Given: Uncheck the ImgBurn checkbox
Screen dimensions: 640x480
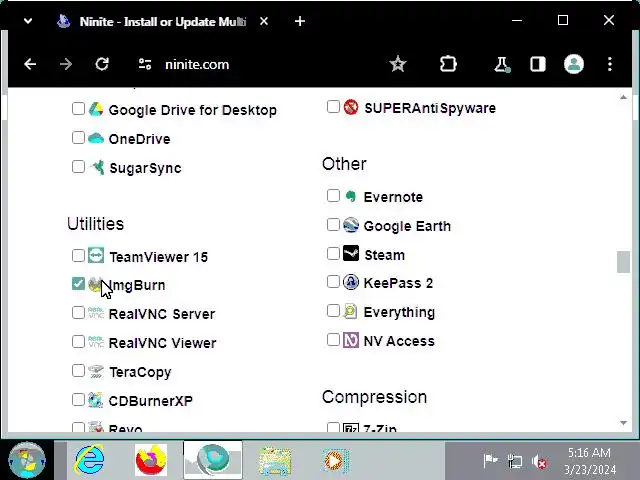Looking at the screenshot, I should coord(78,284).
